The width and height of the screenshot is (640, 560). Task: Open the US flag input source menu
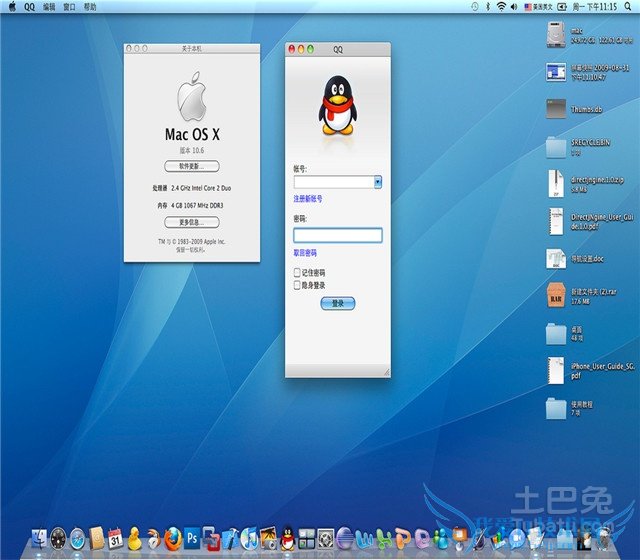tap(529, 6)
